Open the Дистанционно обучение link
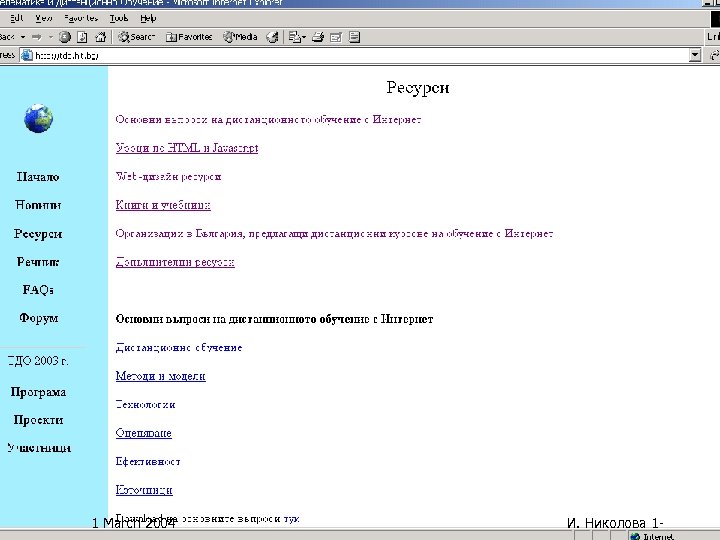 pyautogui.click(x=179, y=348)
